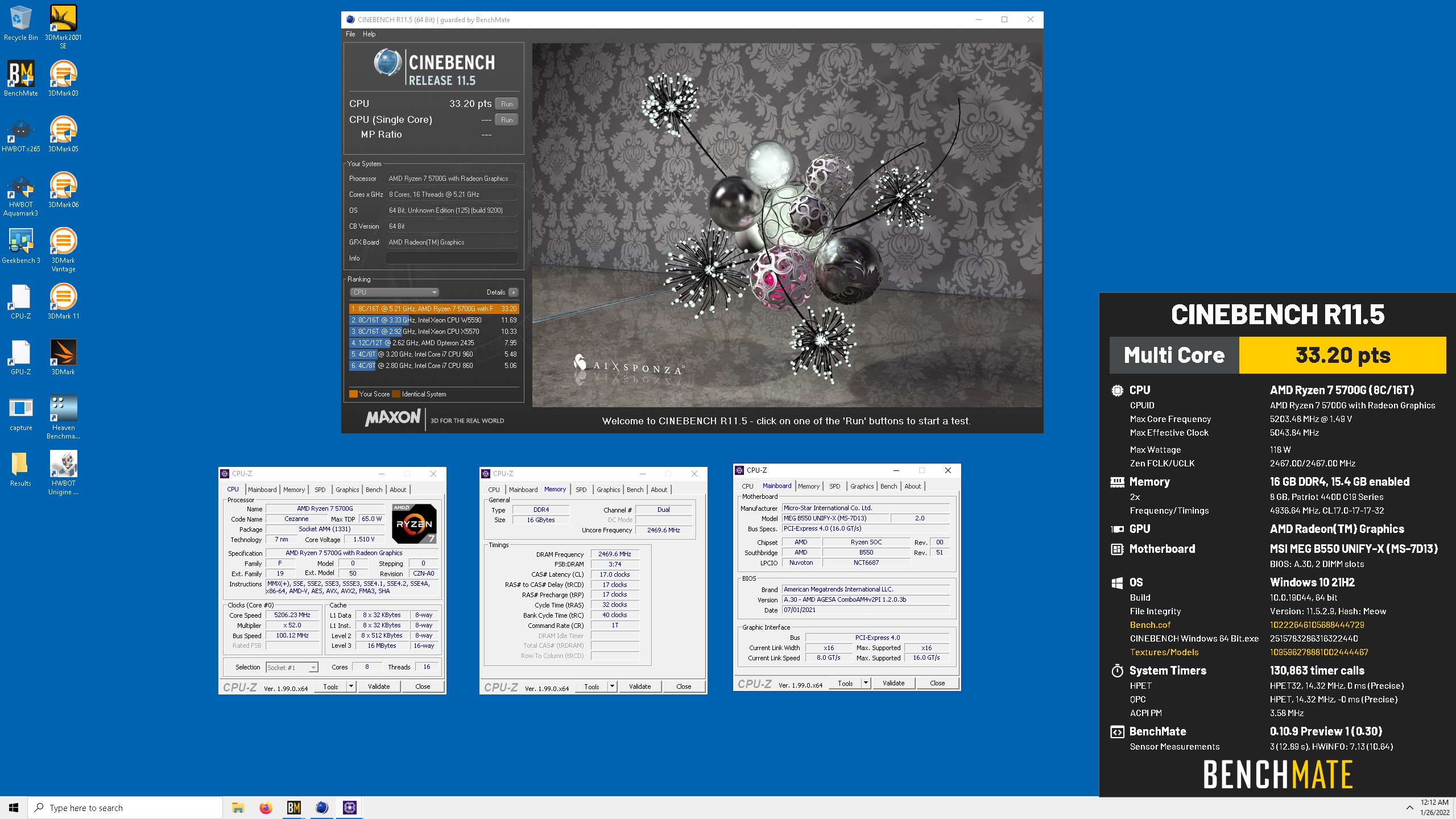The width and height of the screenshot is (1456, 819).
Task: Select the 3DMark Vantage desktop shortcut
Action: tap(63, 250)
